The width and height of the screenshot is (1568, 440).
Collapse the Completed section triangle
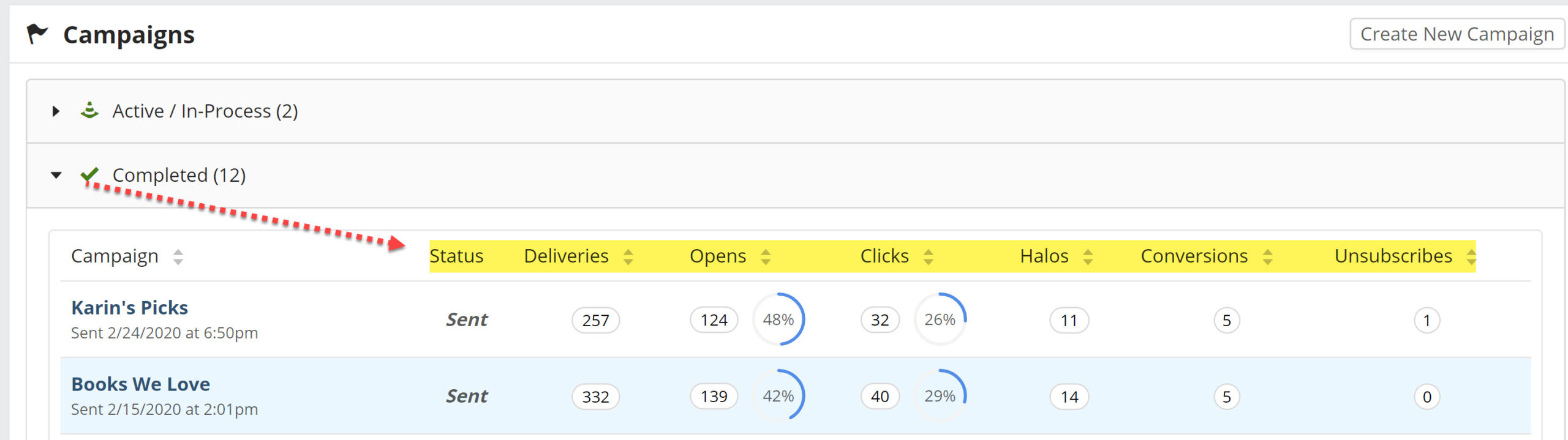click(x=56, y=175)
